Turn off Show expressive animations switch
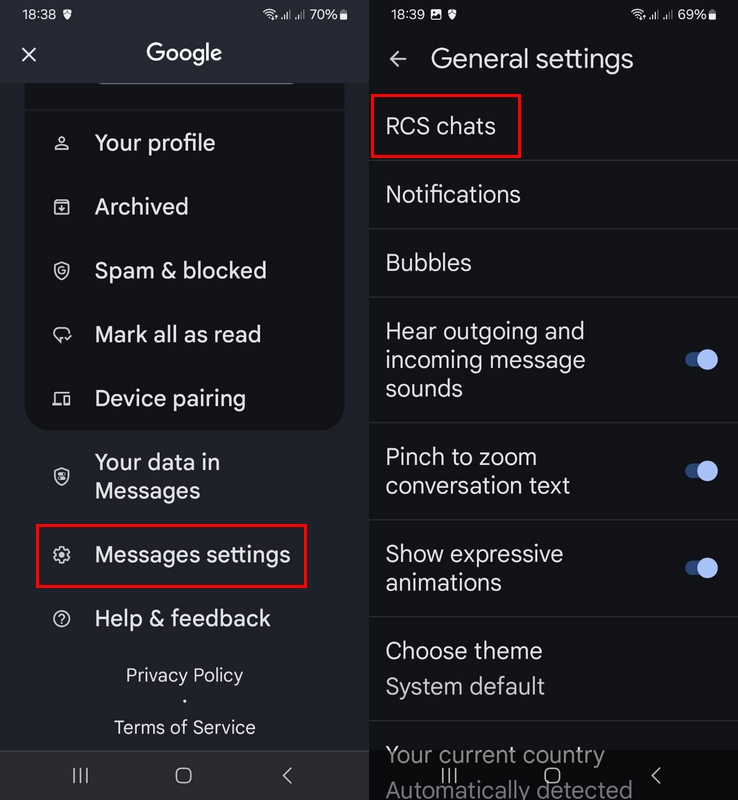Screen dimensions: 738x800 coord(701,568)
